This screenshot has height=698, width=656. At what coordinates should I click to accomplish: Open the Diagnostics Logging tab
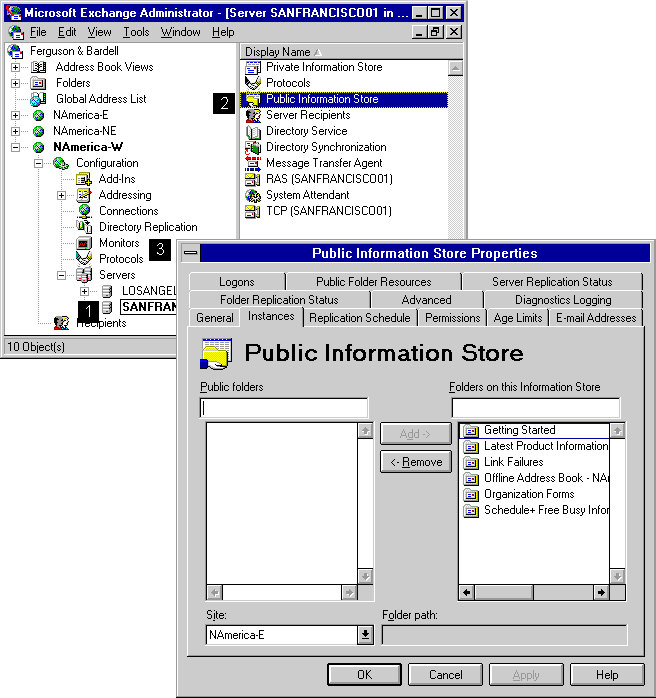563,300
